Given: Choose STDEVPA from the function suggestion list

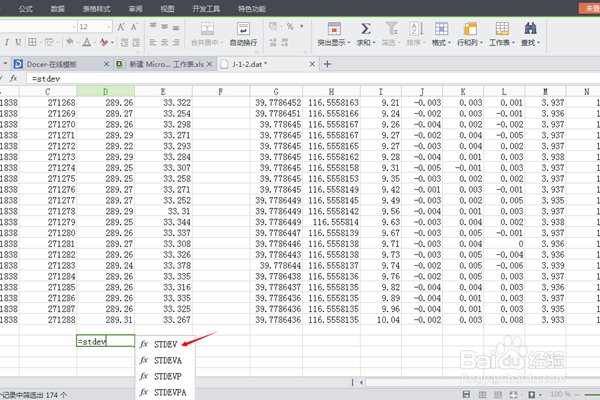Looking at the screenshot, I should (165, 392).
